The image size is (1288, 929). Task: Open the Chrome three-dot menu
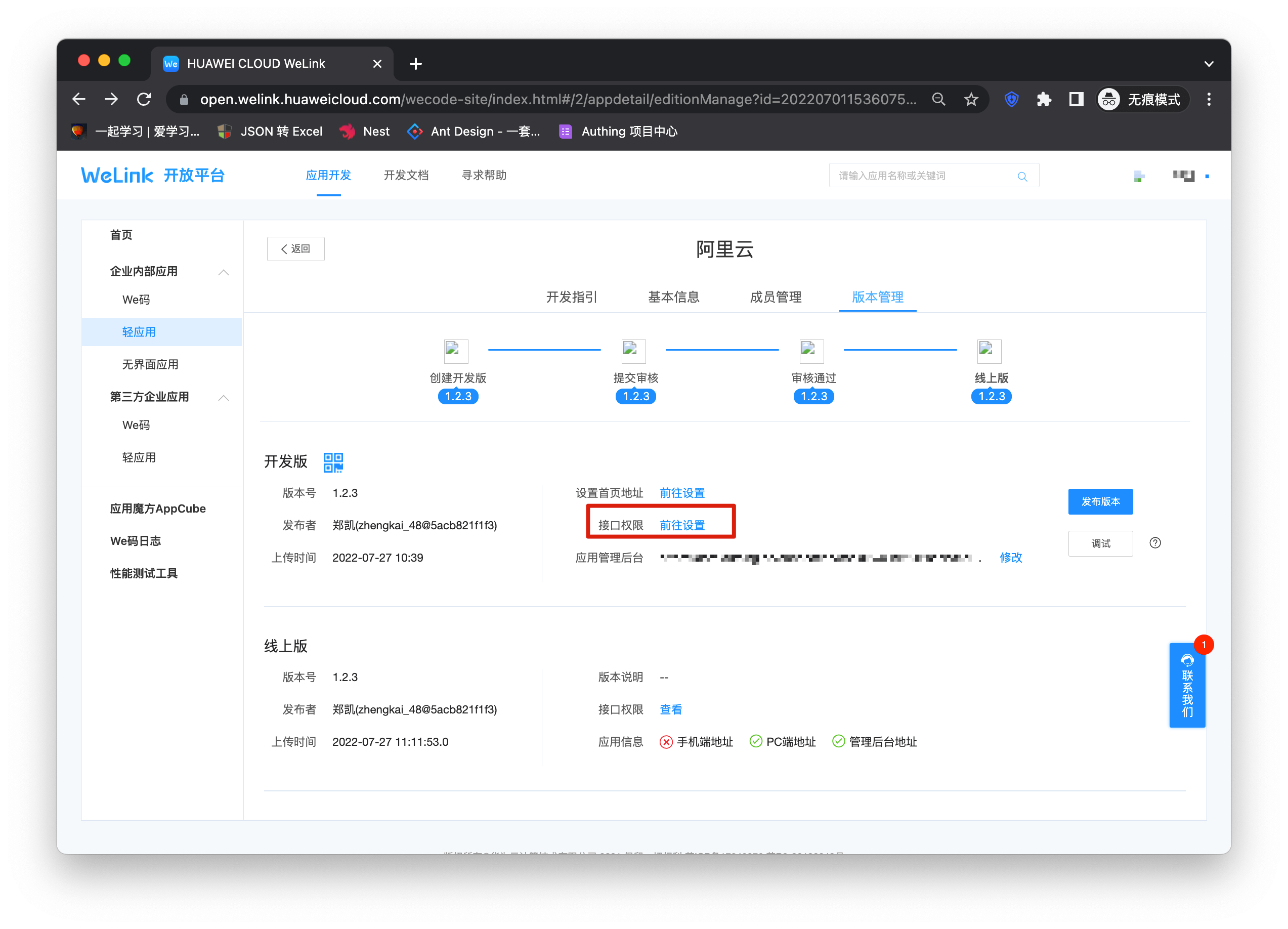[1209, 99]
